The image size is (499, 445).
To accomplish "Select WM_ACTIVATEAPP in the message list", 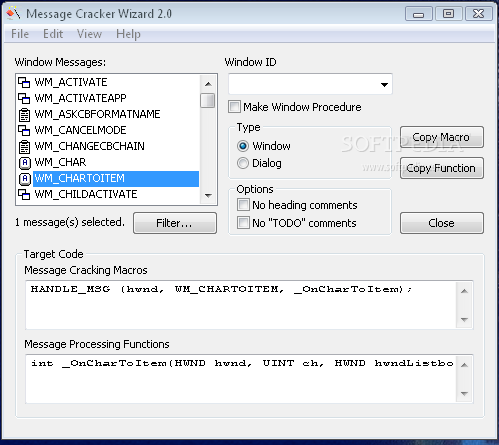I will (x=80, y=98).
